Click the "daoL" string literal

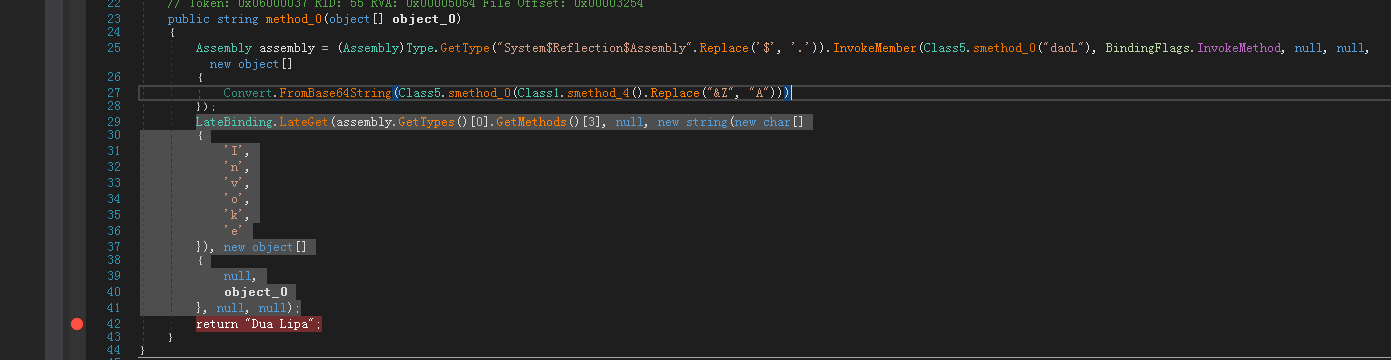[1063, 48]
